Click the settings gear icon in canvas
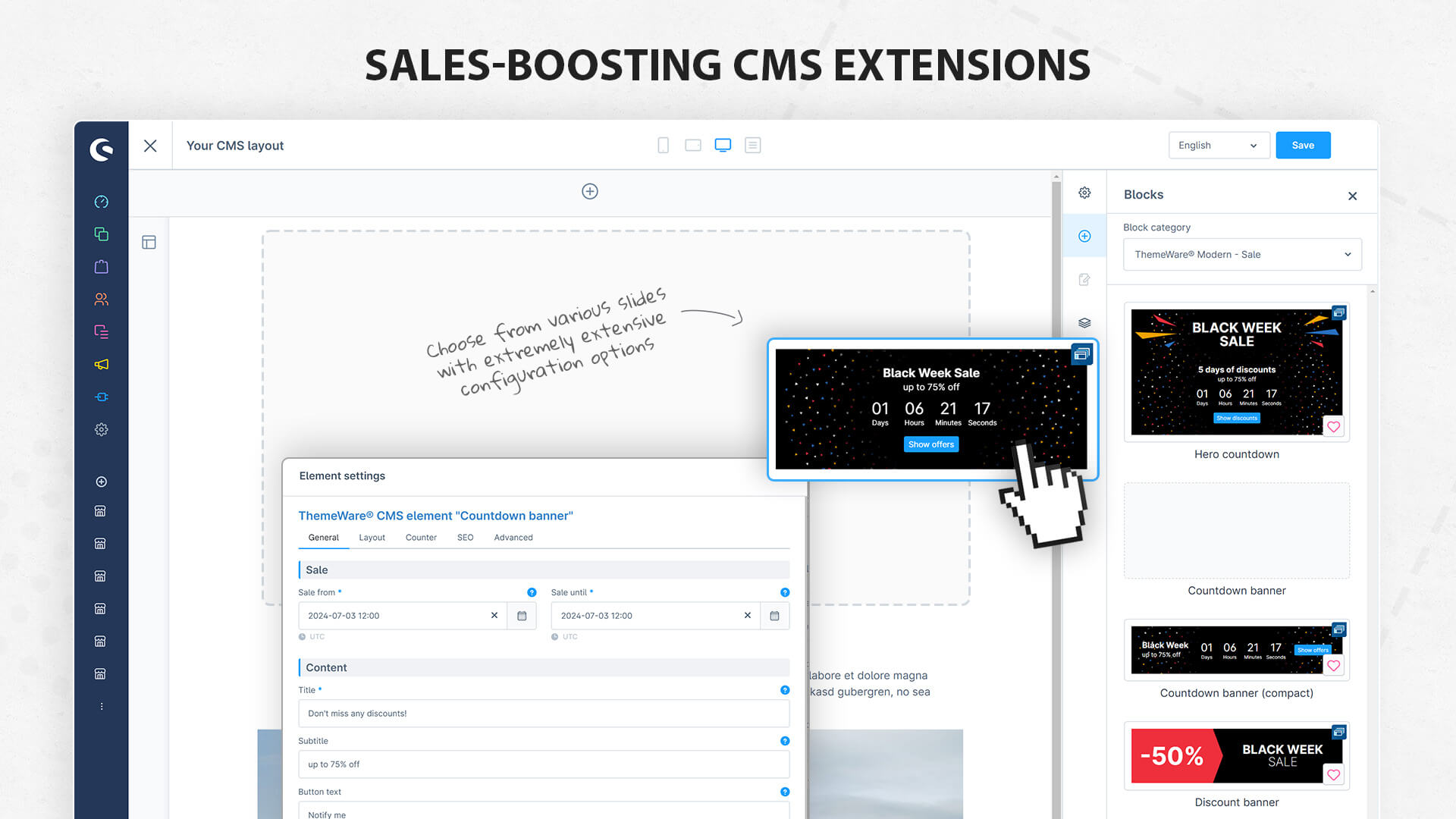Screen dimensions: 1456x819 click(1085, 192)
